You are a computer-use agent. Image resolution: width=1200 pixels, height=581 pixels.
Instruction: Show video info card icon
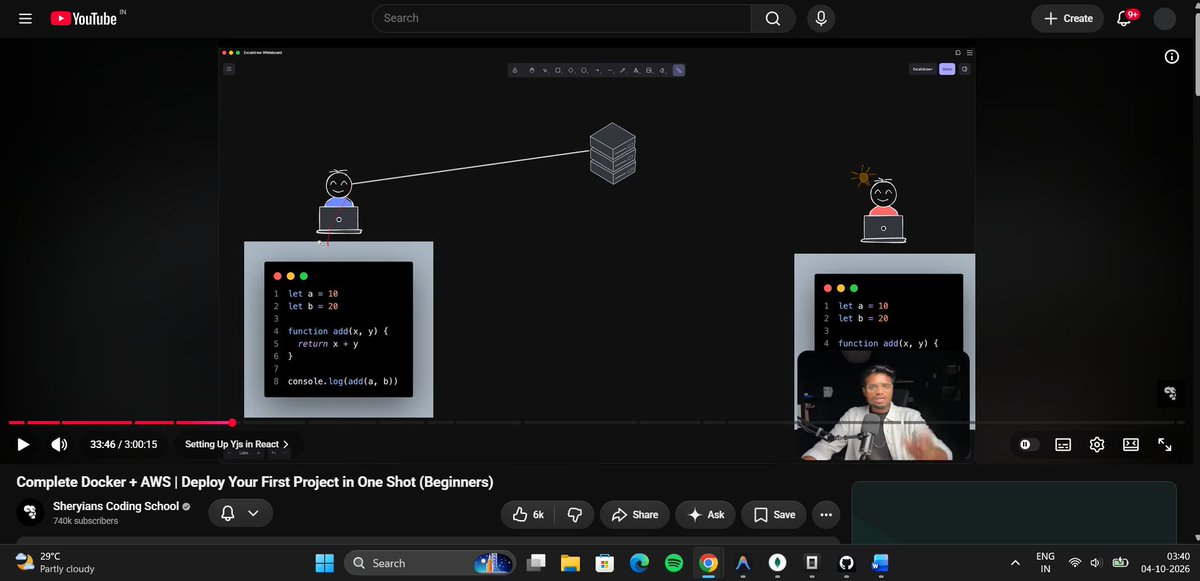[1172, 57]
